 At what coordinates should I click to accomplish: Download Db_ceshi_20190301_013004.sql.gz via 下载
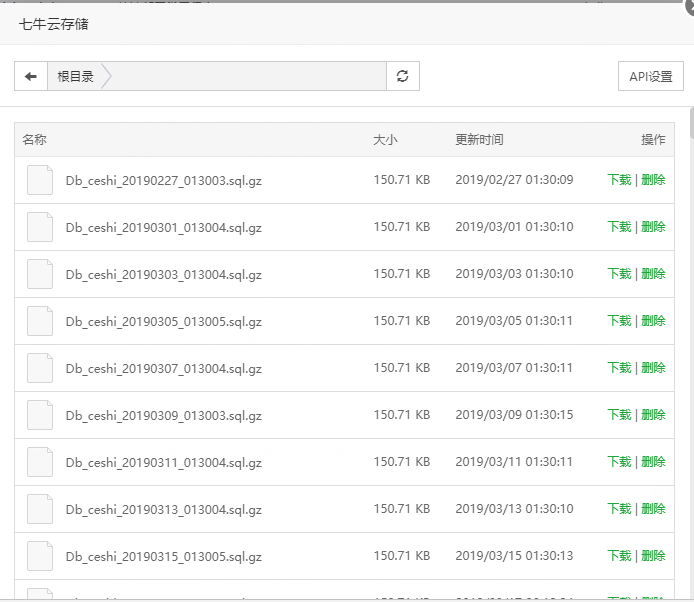(619, 227)
